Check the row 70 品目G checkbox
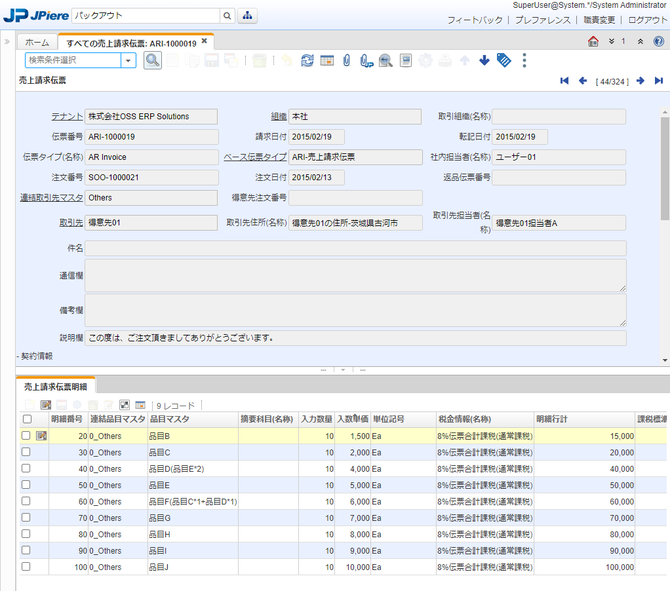The width and height of the screenshot is (670, 591). click(x=26, y=517)
